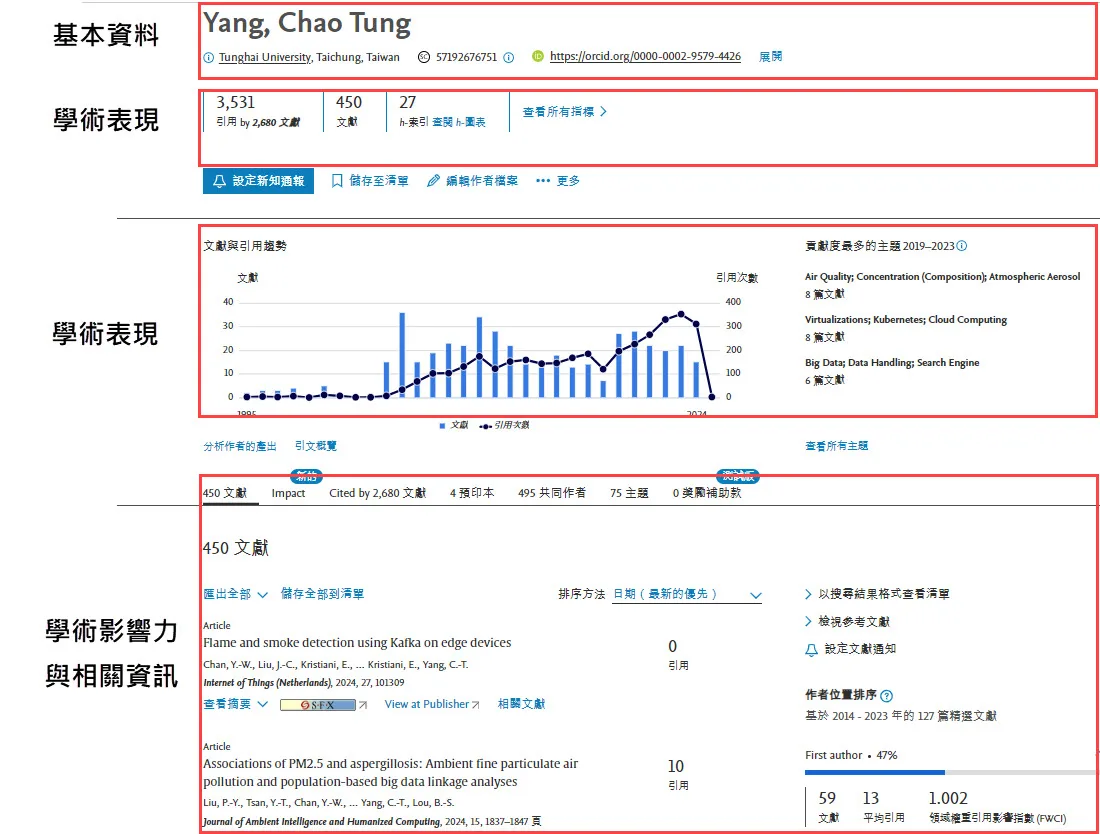Viewport: 1100px width, 834px height.
Task: Click info icon next to 貢獻度最多的主題
Action: (x=962, y=246)
